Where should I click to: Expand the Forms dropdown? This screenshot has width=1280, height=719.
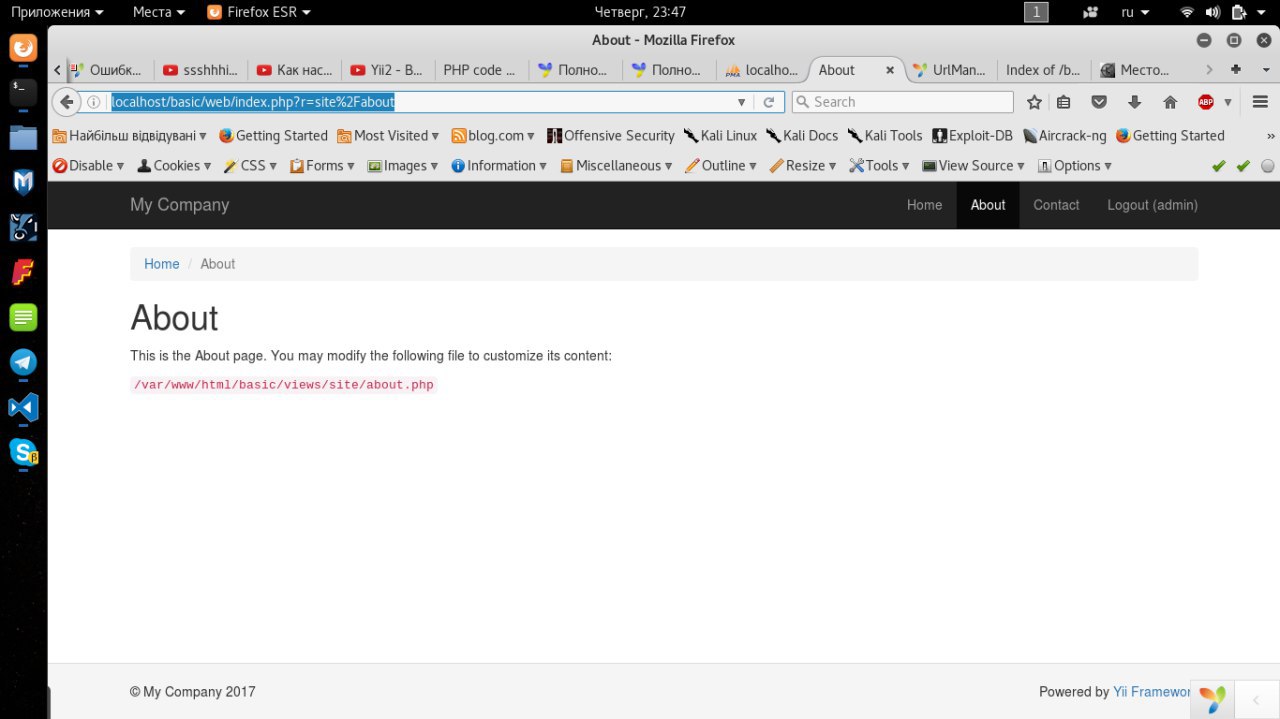(x=323, y=166)
